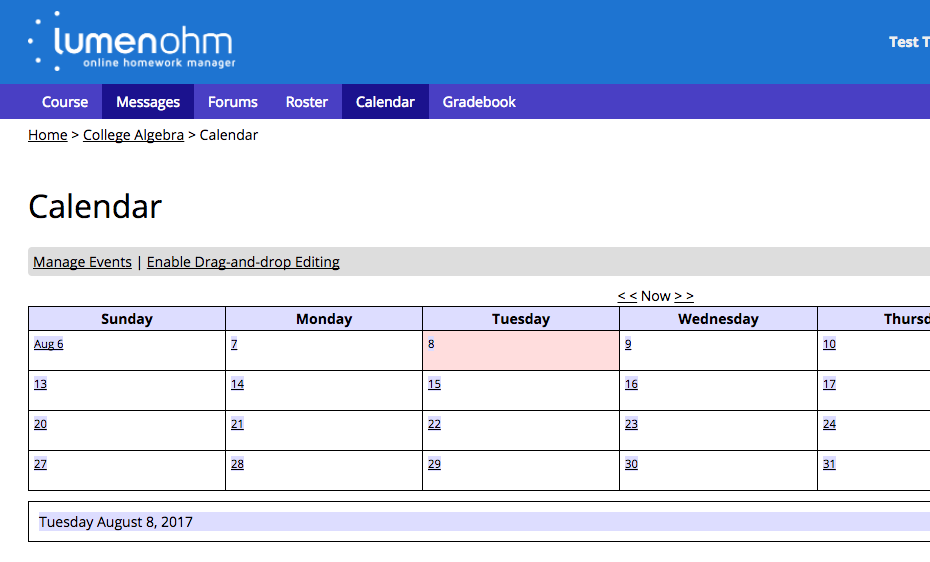Go to previous weeks with << arrows
Image resolution: width=930 pixels, height=562 pixels.
[x=627, y=296]
